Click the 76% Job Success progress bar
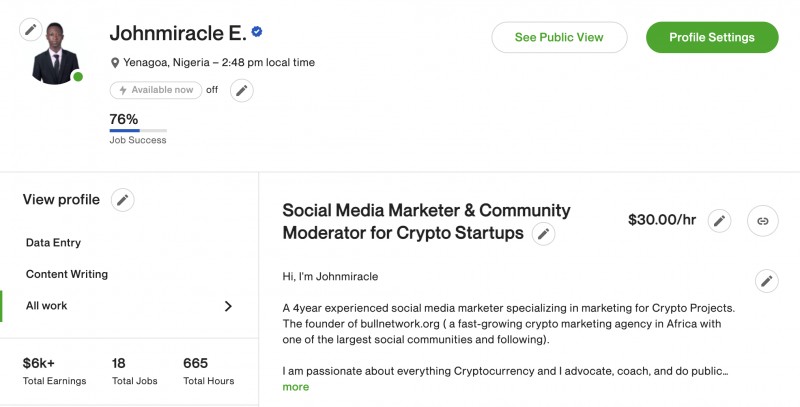The height and width of the screenshot is (407, 800). (138, 130)
